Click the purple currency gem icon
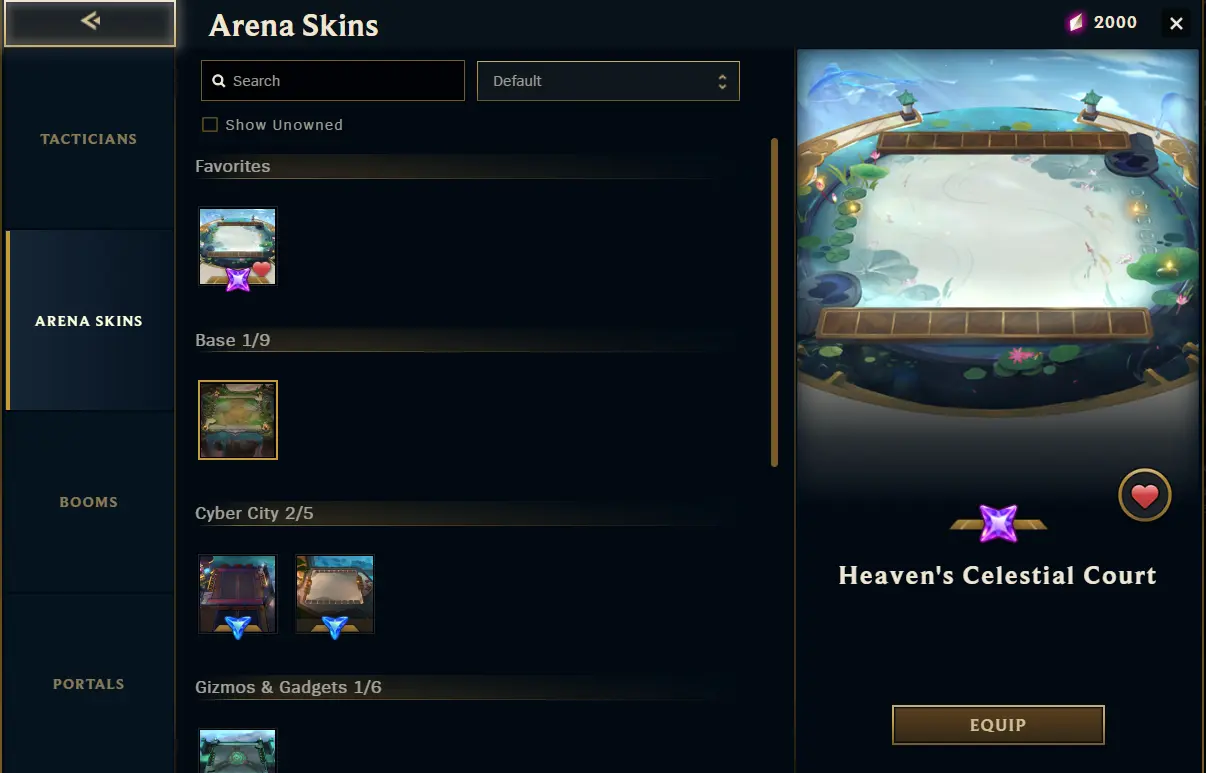This screenshot has height=773, width=1206. [x=1076, y=23]
